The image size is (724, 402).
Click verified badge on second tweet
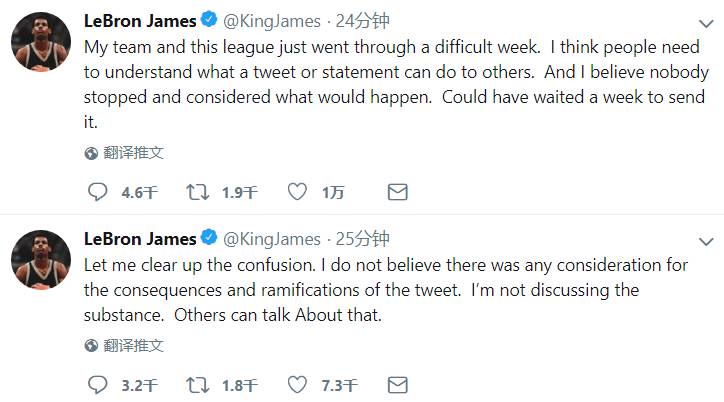click(210, 239)
